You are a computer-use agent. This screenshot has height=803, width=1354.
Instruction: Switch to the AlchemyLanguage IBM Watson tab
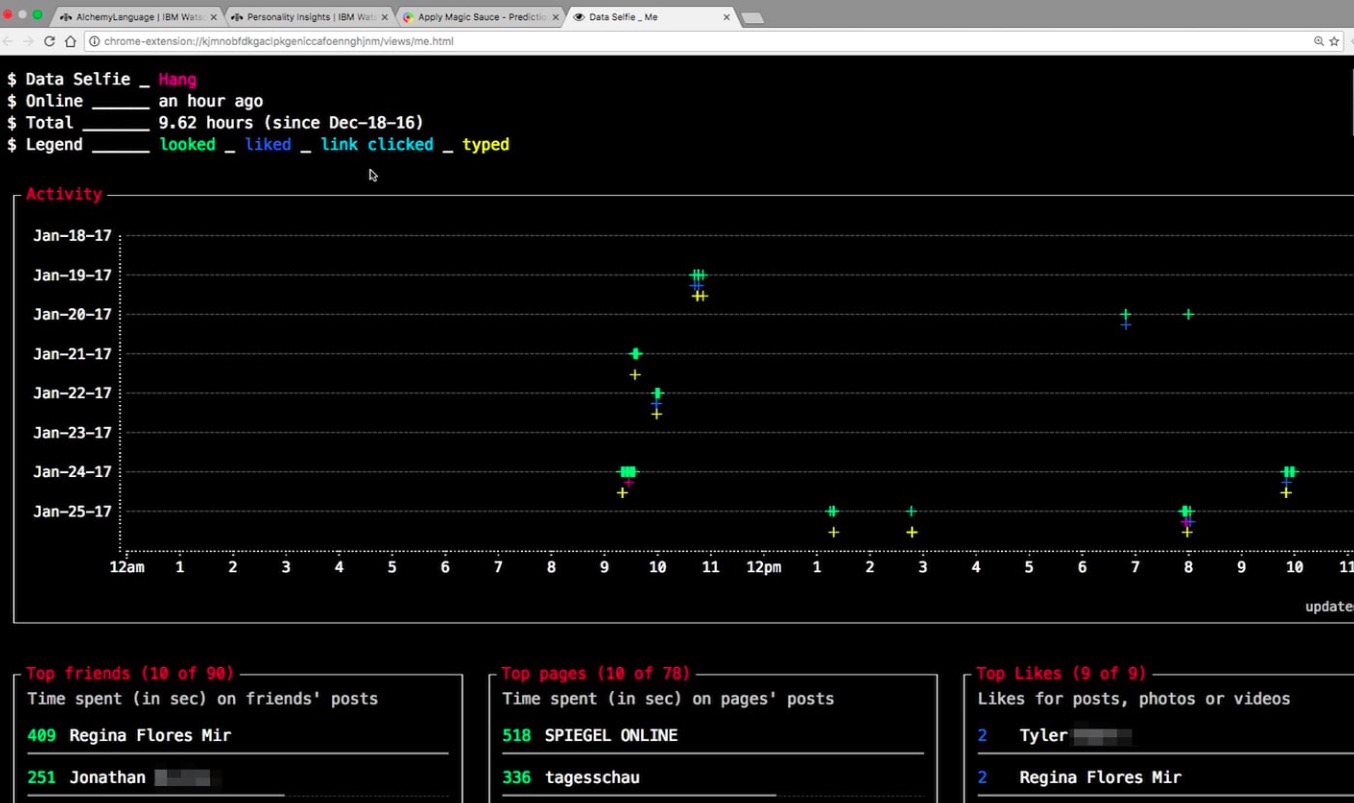pos(134,17)
